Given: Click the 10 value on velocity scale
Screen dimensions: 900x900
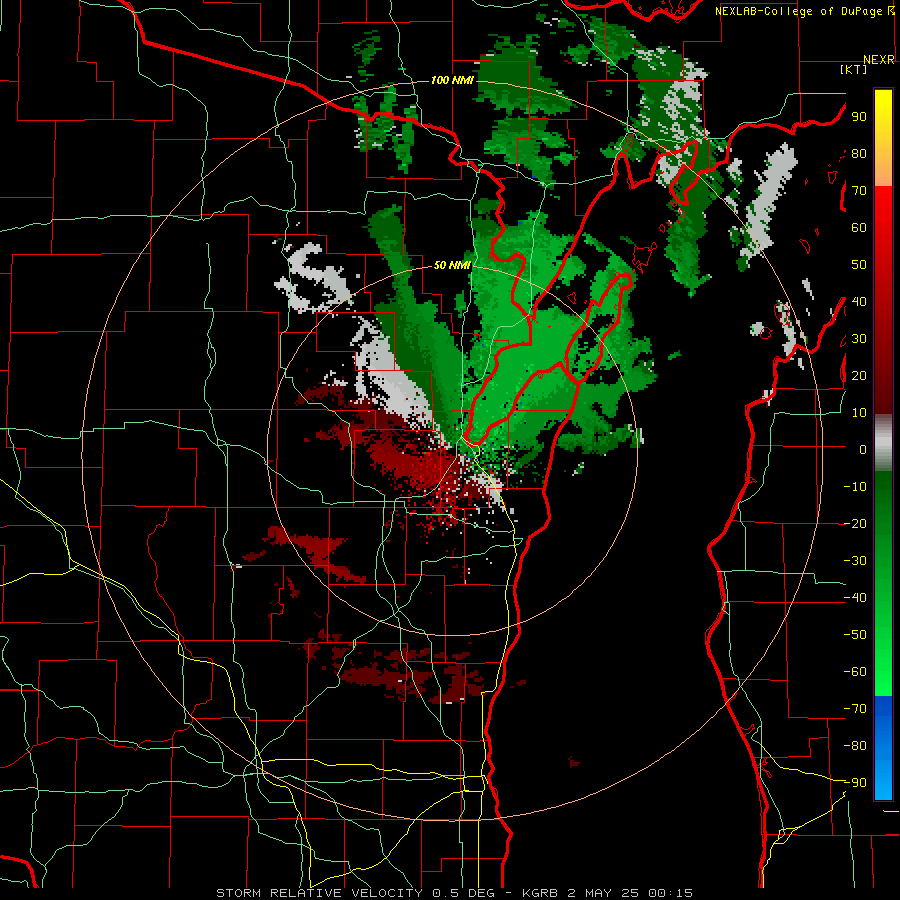Looking at the screenshot, I should pos(859,413).
